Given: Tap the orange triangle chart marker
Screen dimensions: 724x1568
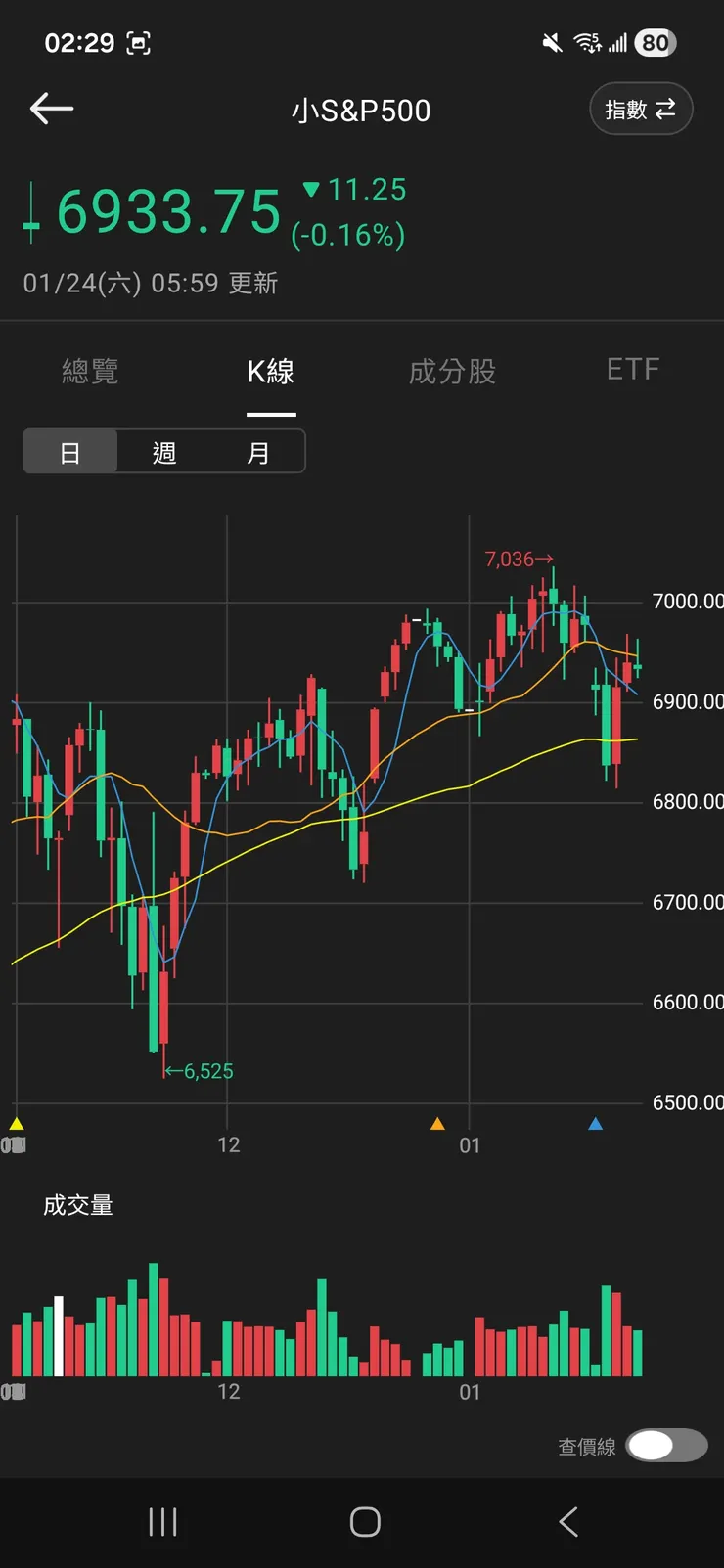Looking at the screenshot, I should click(x=437, y=1124).
